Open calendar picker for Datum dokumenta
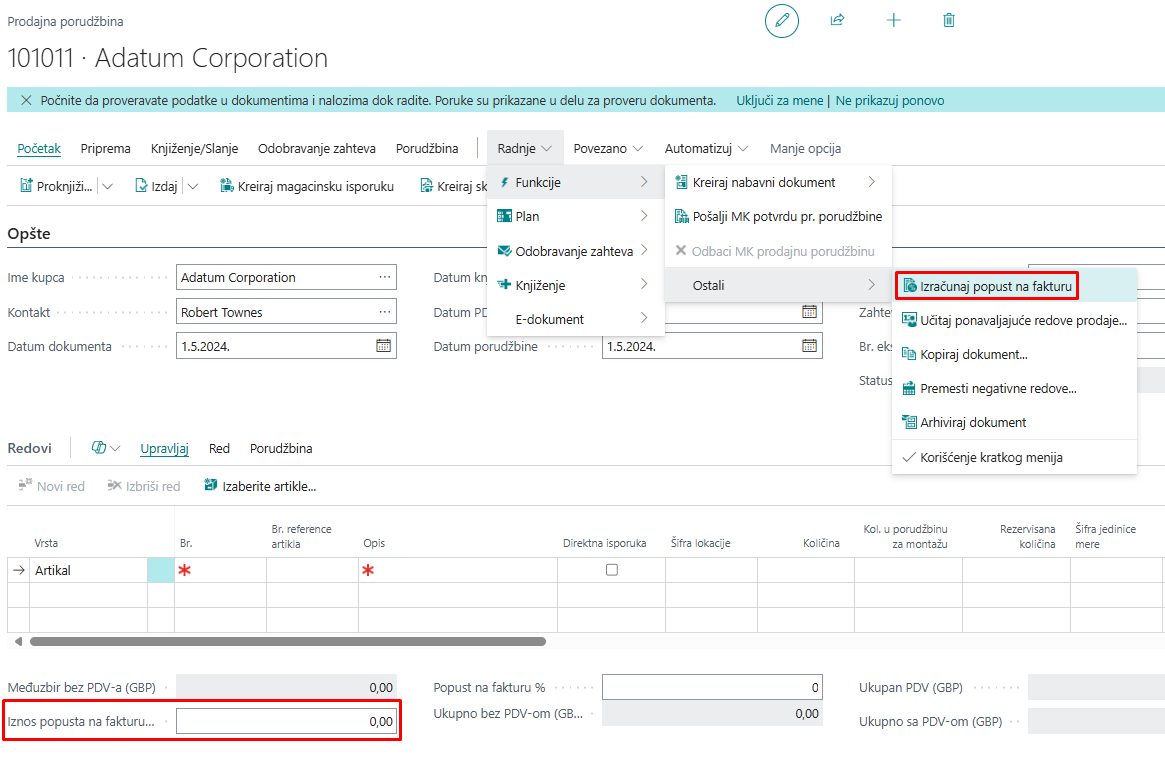 point(383,346)
